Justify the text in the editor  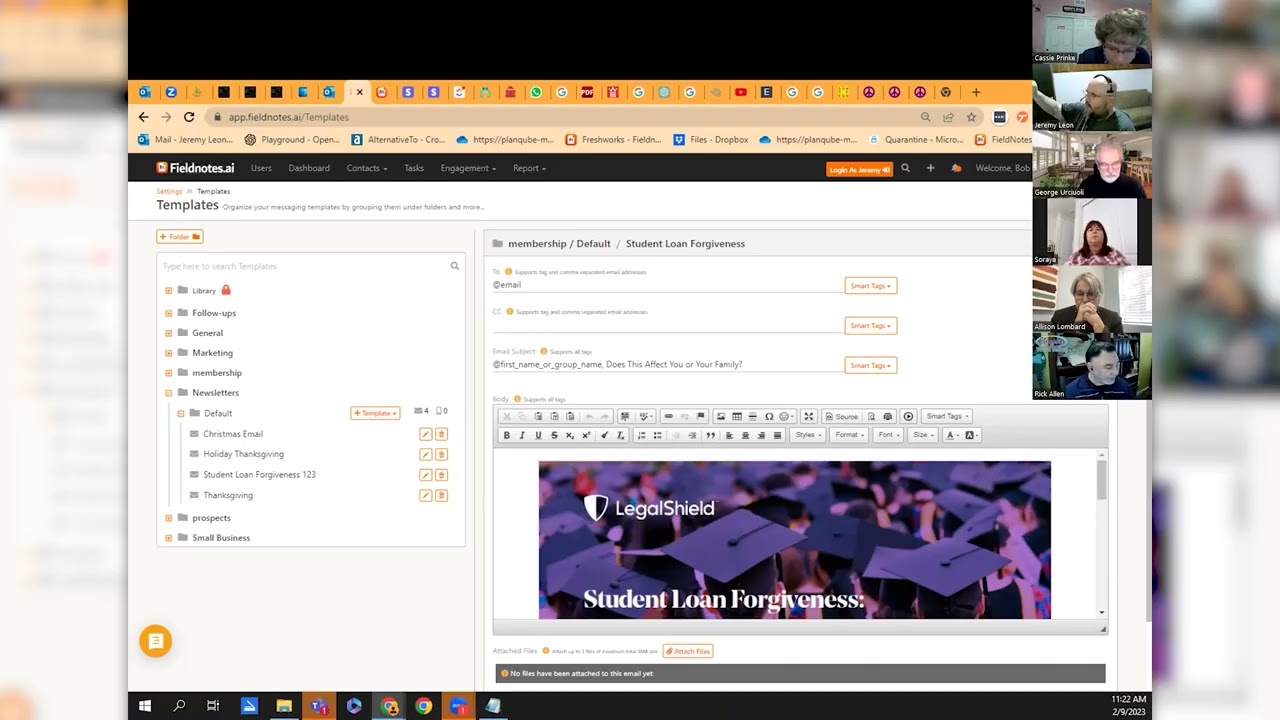(777, 435)
